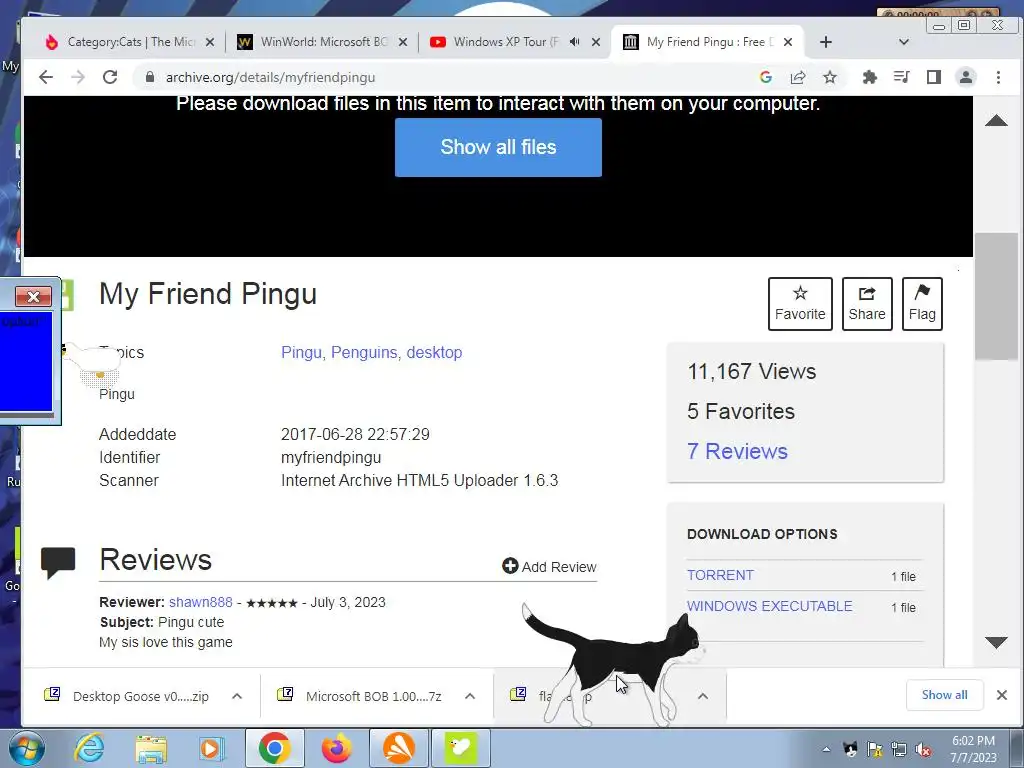Click the cat icon in system tray

coord(850,749)
